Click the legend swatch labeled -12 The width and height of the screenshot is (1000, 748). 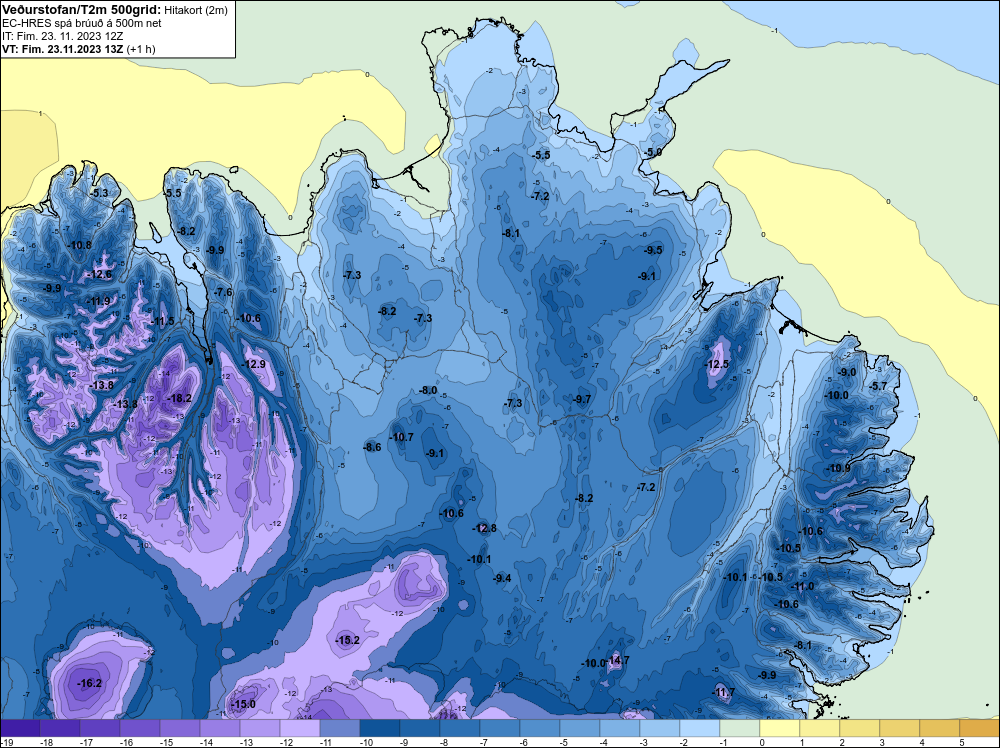(x=300, y=728)
